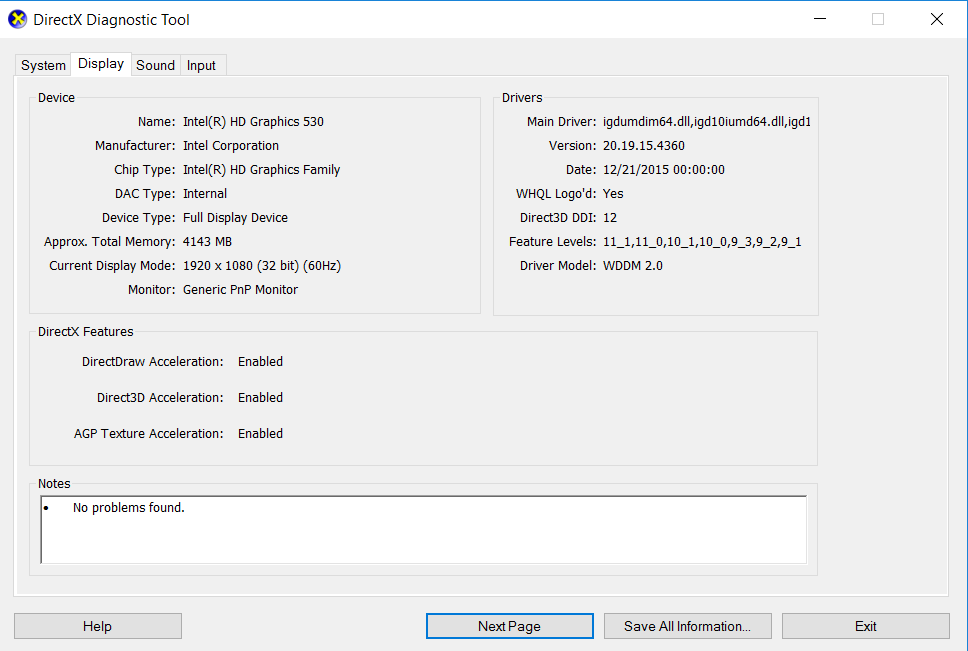Click the DAC Type value 'Internal'
This screenshot has width=968, height=651.
coord(205,194)
